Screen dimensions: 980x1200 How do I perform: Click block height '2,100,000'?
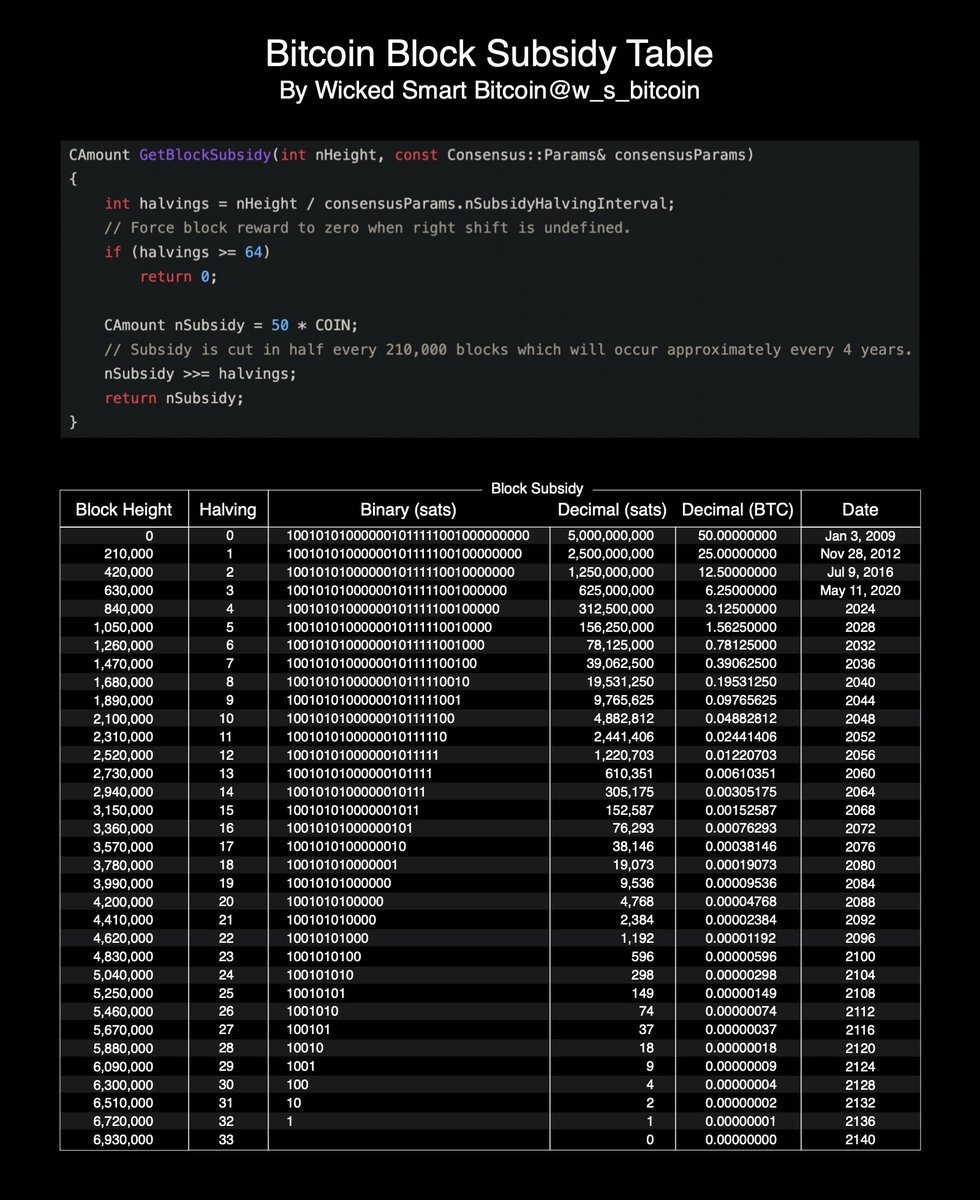tap(123, 719)
